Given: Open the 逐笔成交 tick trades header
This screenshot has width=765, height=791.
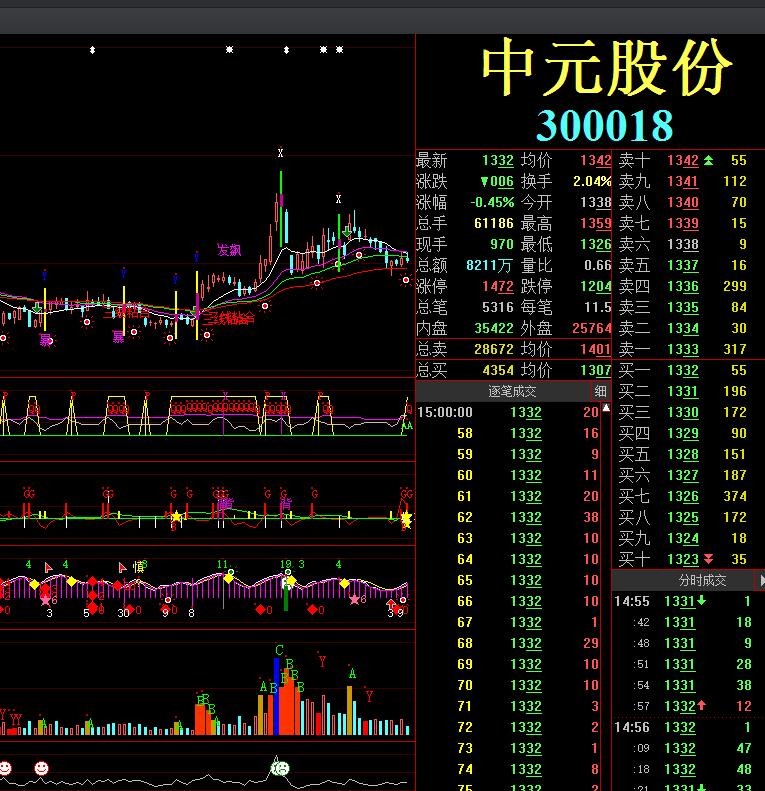Looking at the screenshot, I should click(512, 391).
